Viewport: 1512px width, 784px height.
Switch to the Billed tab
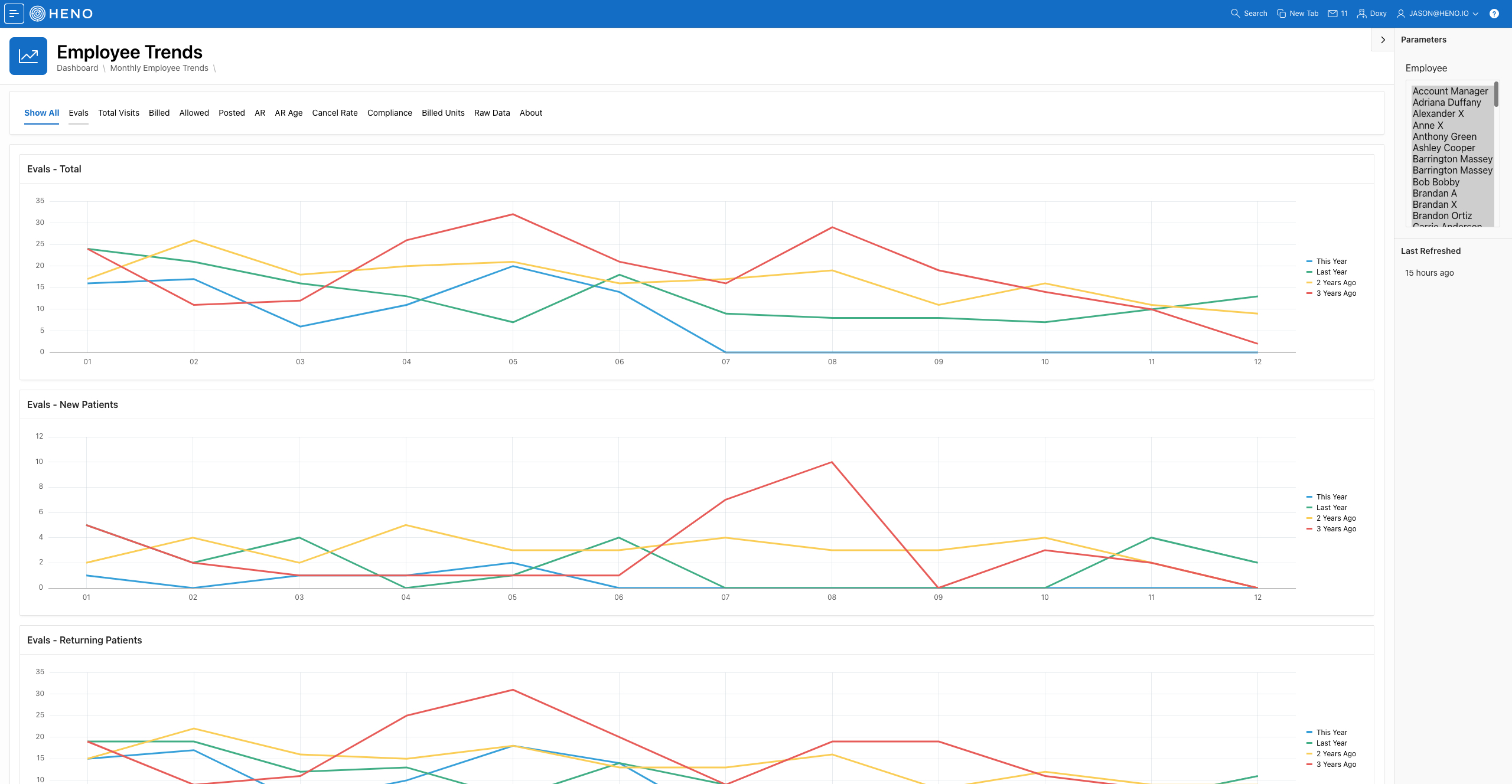(159, 113)
